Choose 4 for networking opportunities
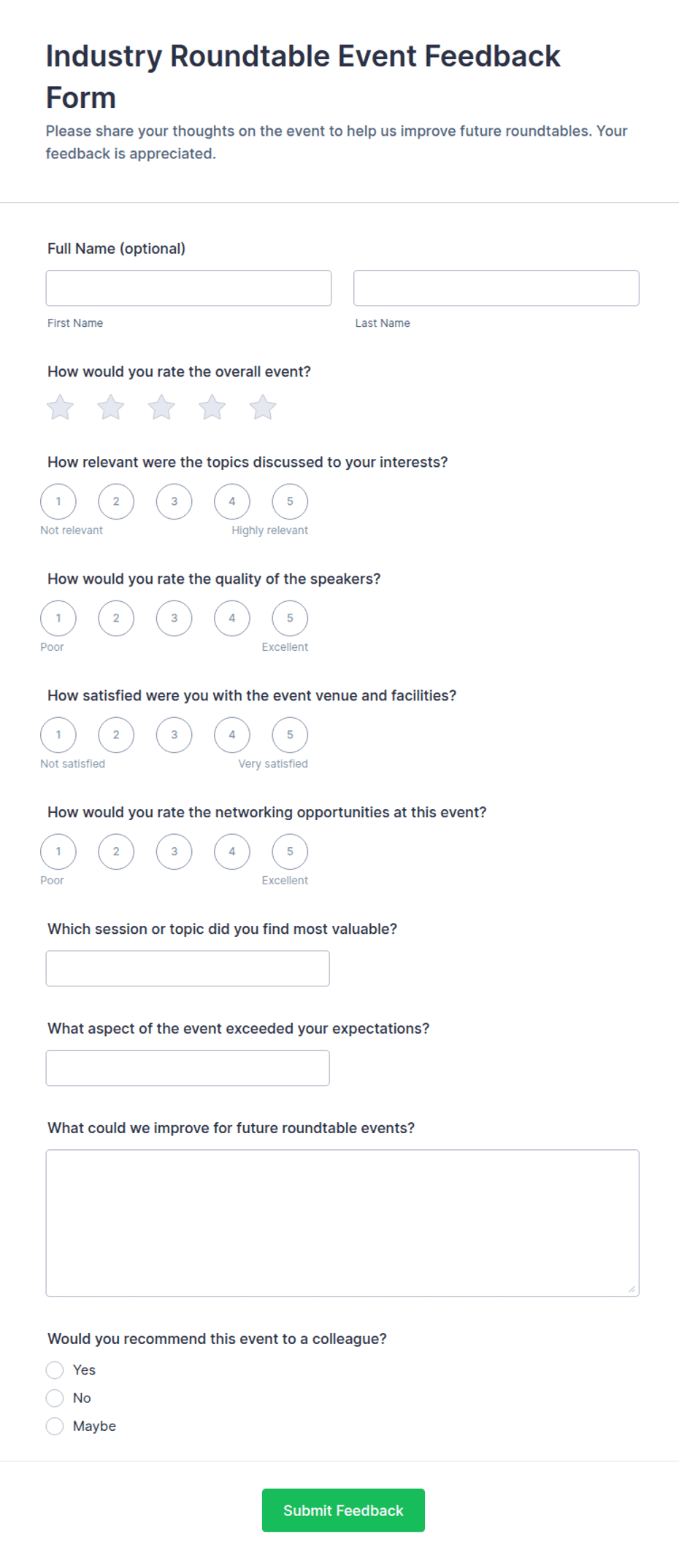Image resolution: width=679 pixels, height=1568 pixels. 232,851
